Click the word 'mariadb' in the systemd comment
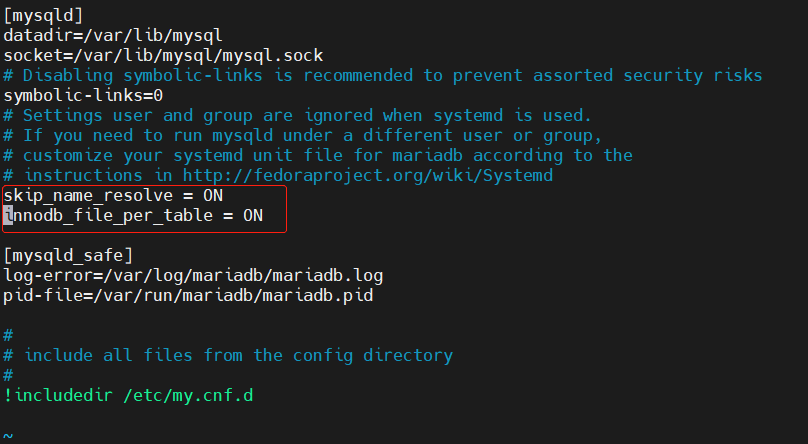Viewport: 808px width, 444px height. tap(427, 156)
